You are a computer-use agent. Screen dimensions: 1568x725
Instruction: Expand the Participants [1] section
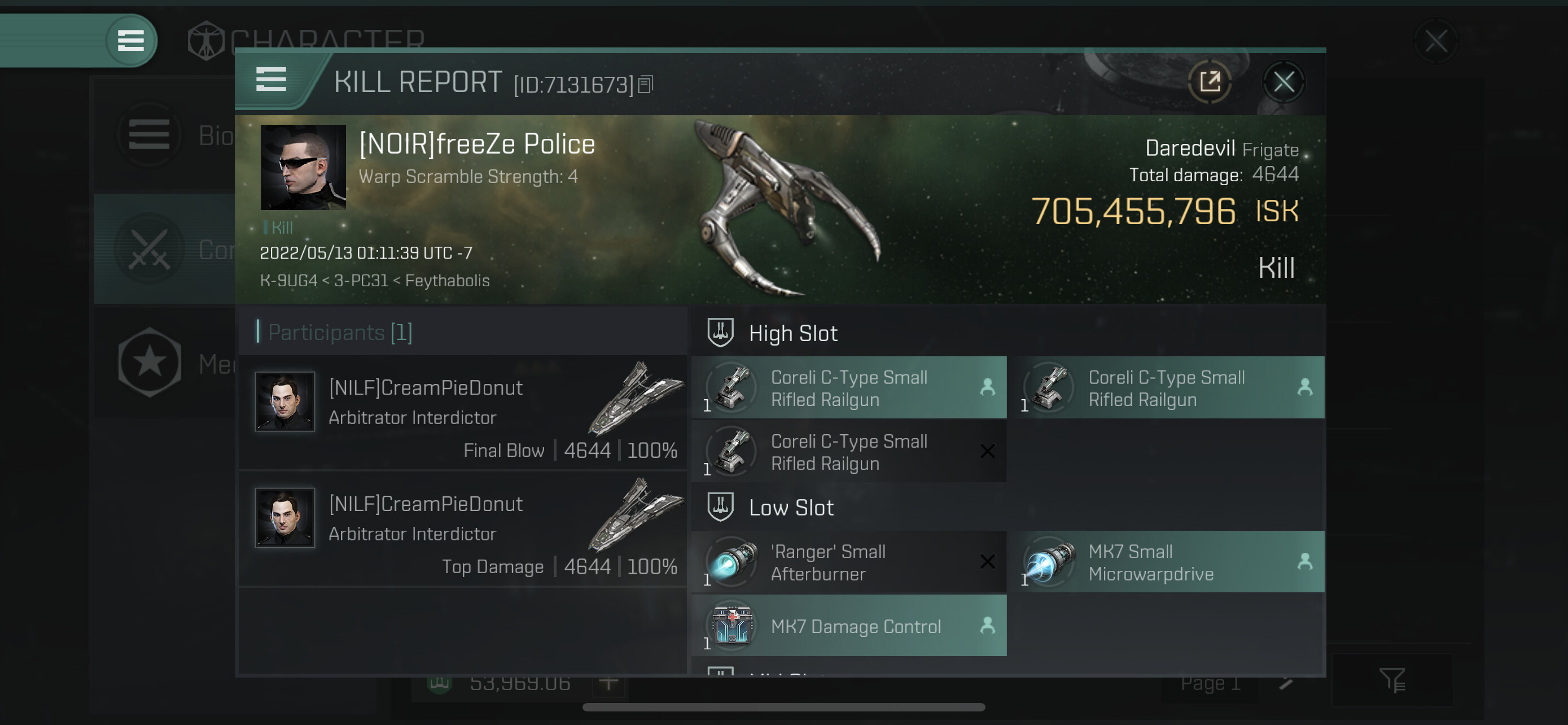340,333
